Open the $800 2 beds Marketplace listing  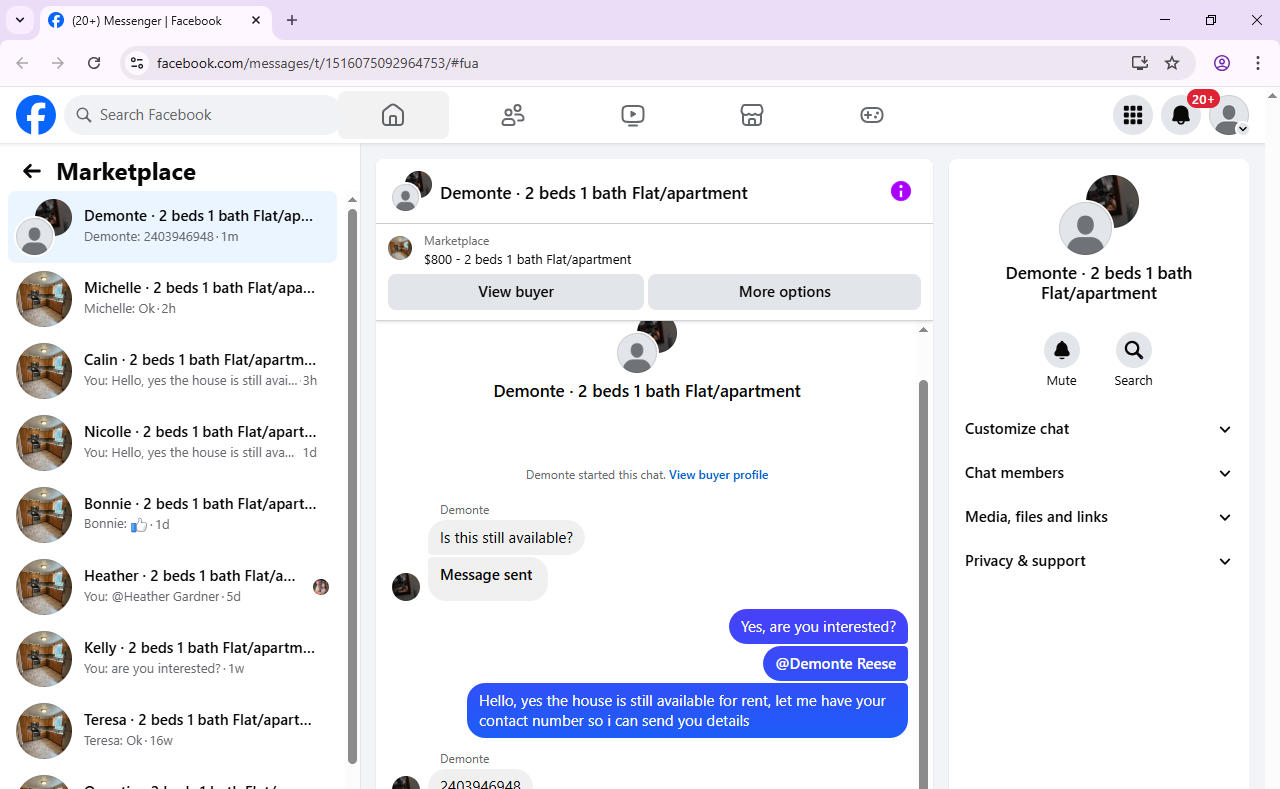[x=527, y=259]
